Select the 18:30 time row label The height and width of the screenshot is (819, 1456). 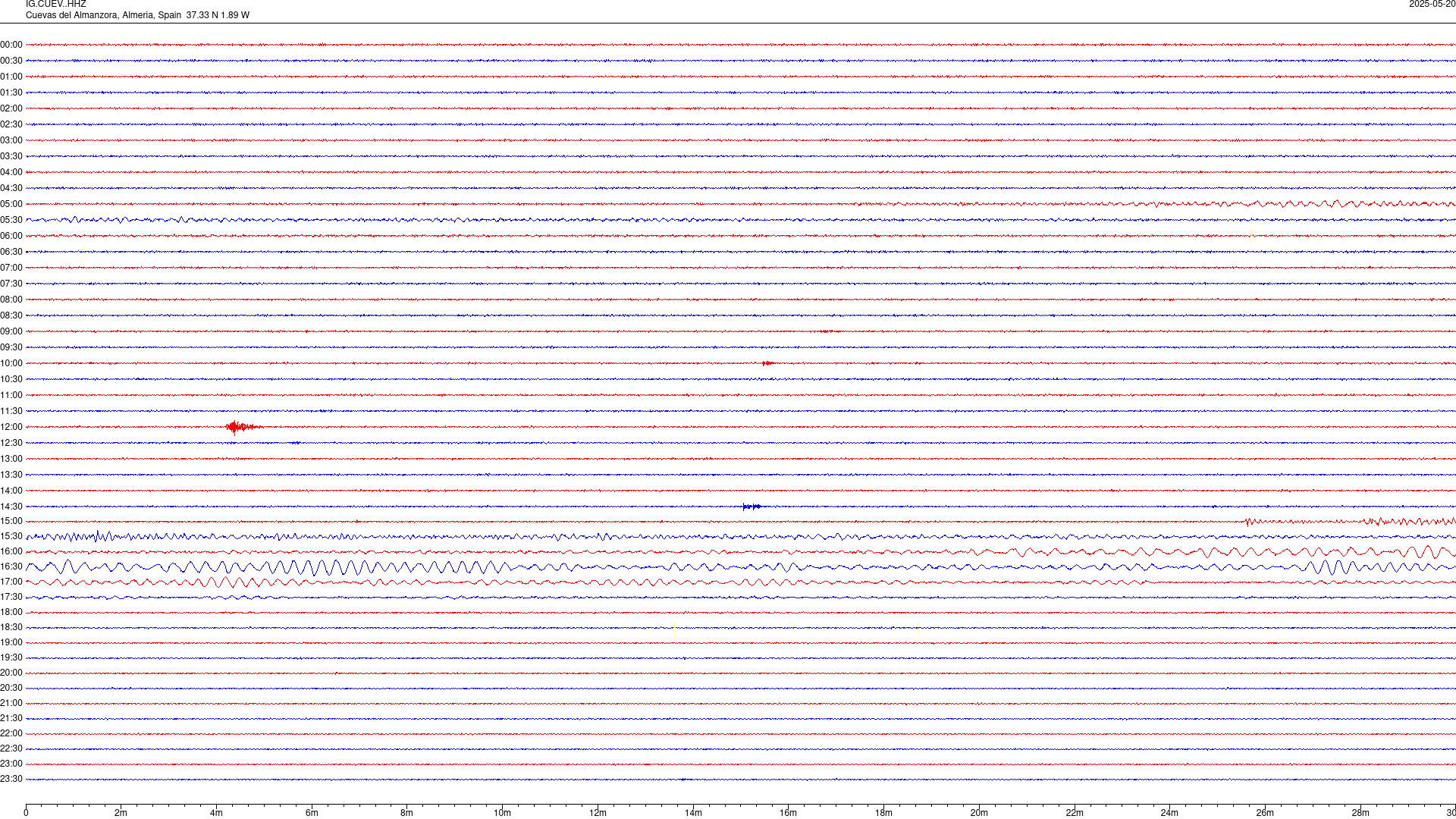point(11,627)
